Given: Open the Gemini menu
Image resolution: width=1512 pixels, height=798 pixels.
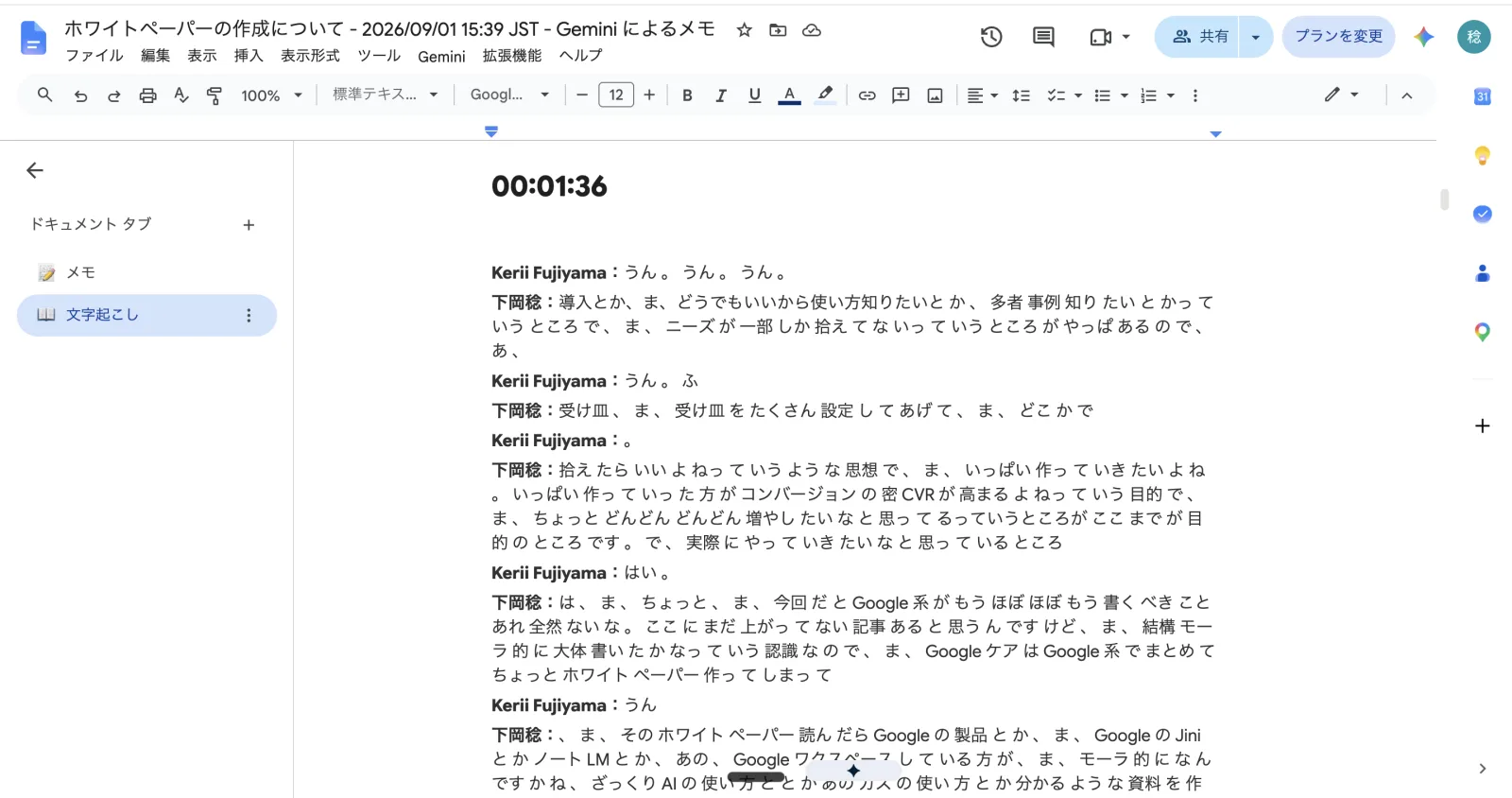Looking at the screenshot, I should click(441, 57).
